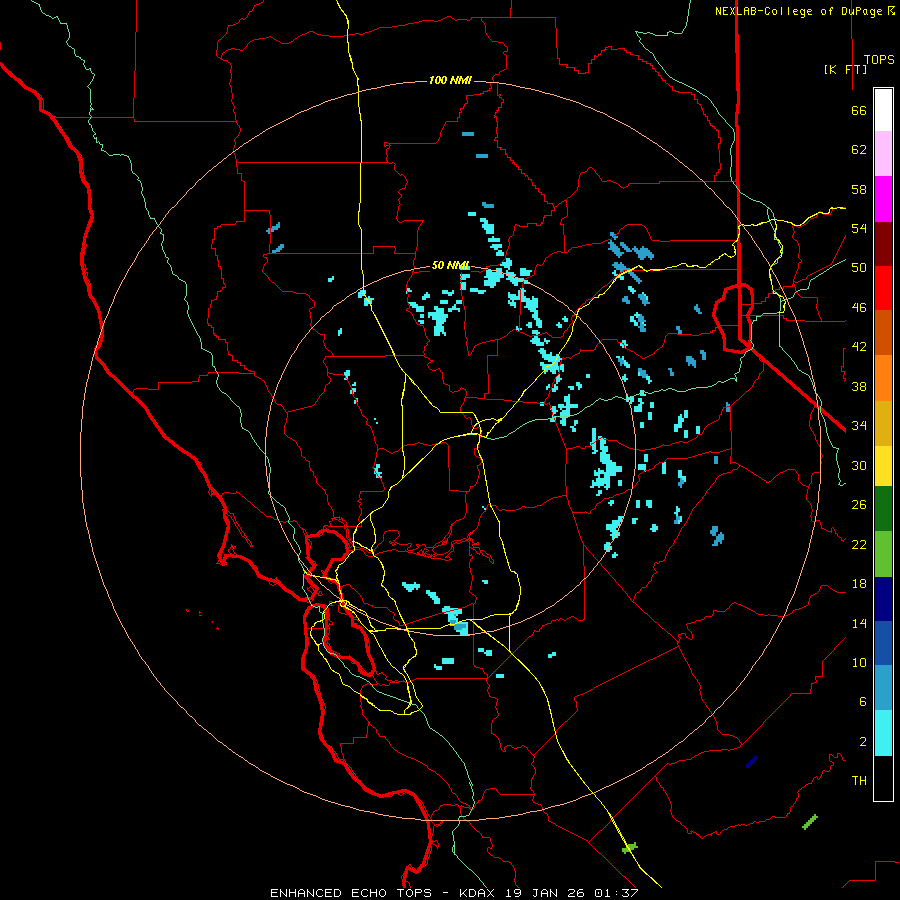Click the navy 22 kft legend swatch

click(883, 599)
